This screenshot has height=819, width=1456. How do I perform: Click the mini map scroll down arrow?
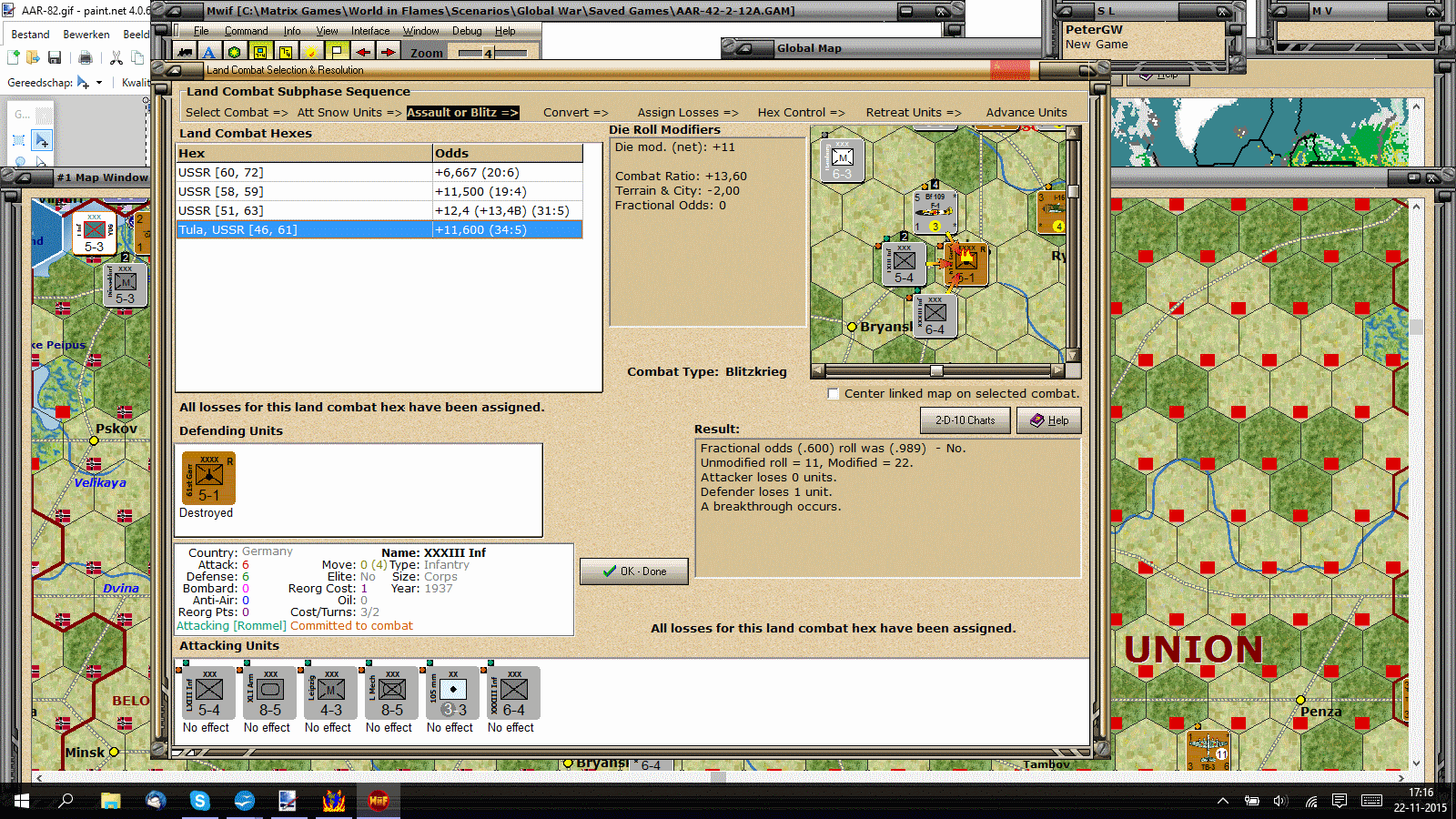click(1074, 356)
